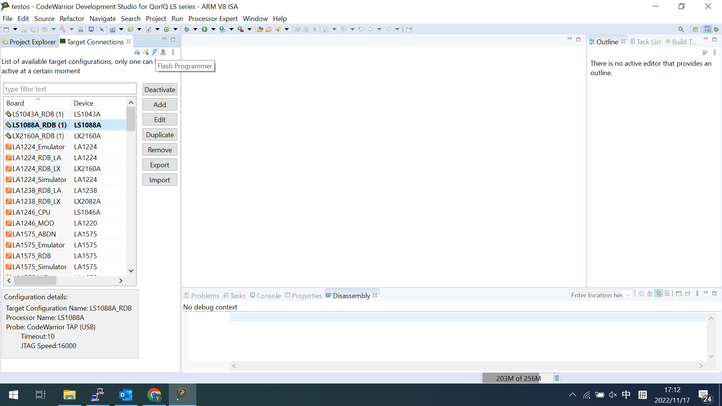Click the Import button
The width and height of the screenshot is (722, 406).
click(x=160, y=180)
